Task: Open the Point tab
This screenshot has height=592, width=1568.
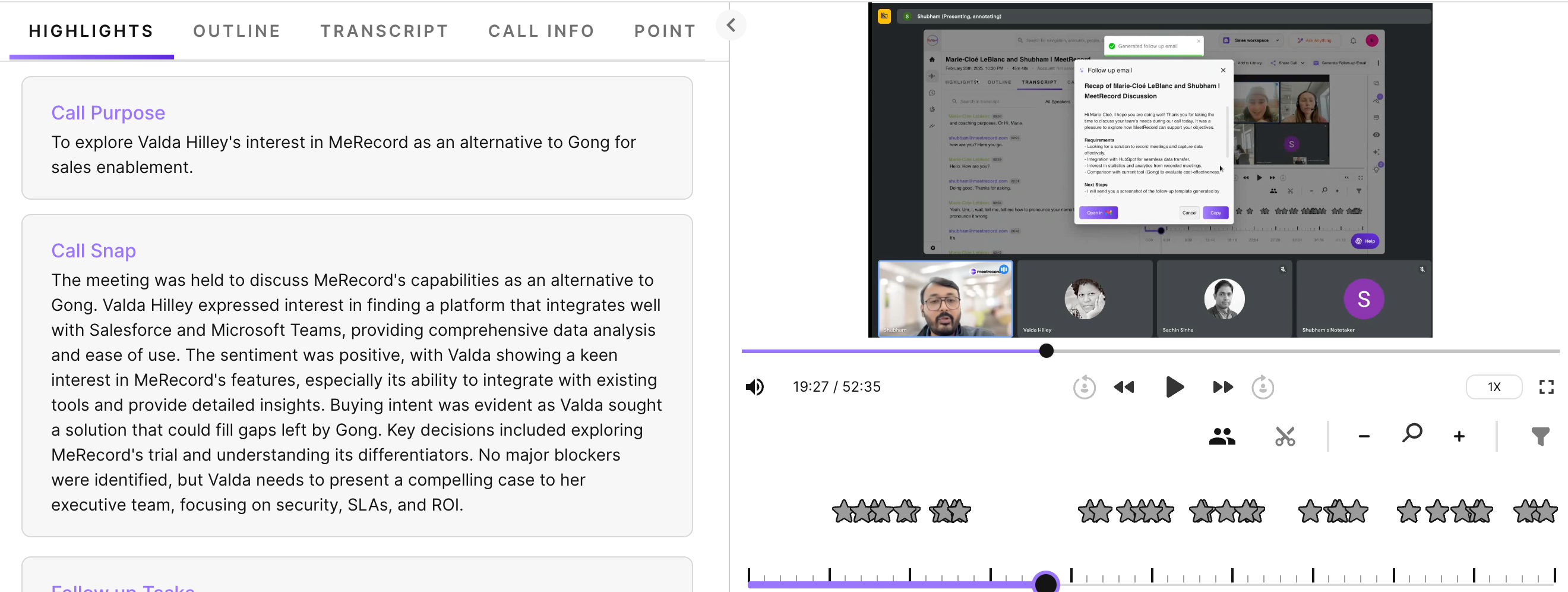Action: (665, 31)
